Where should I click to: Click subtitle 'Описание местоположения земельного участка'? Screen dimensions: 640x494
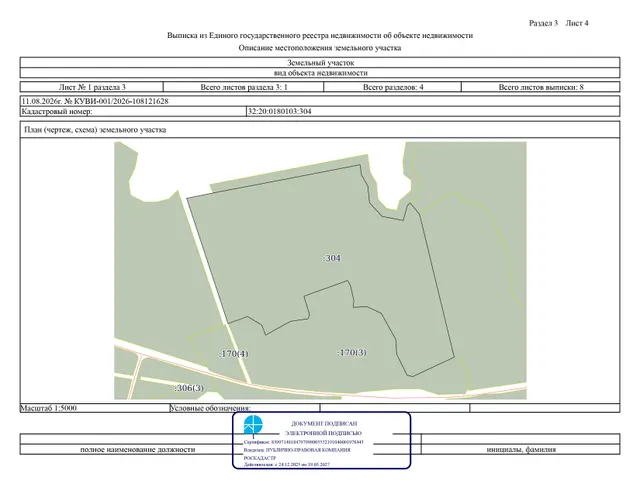pyautogui.click(x=320, y=48)
